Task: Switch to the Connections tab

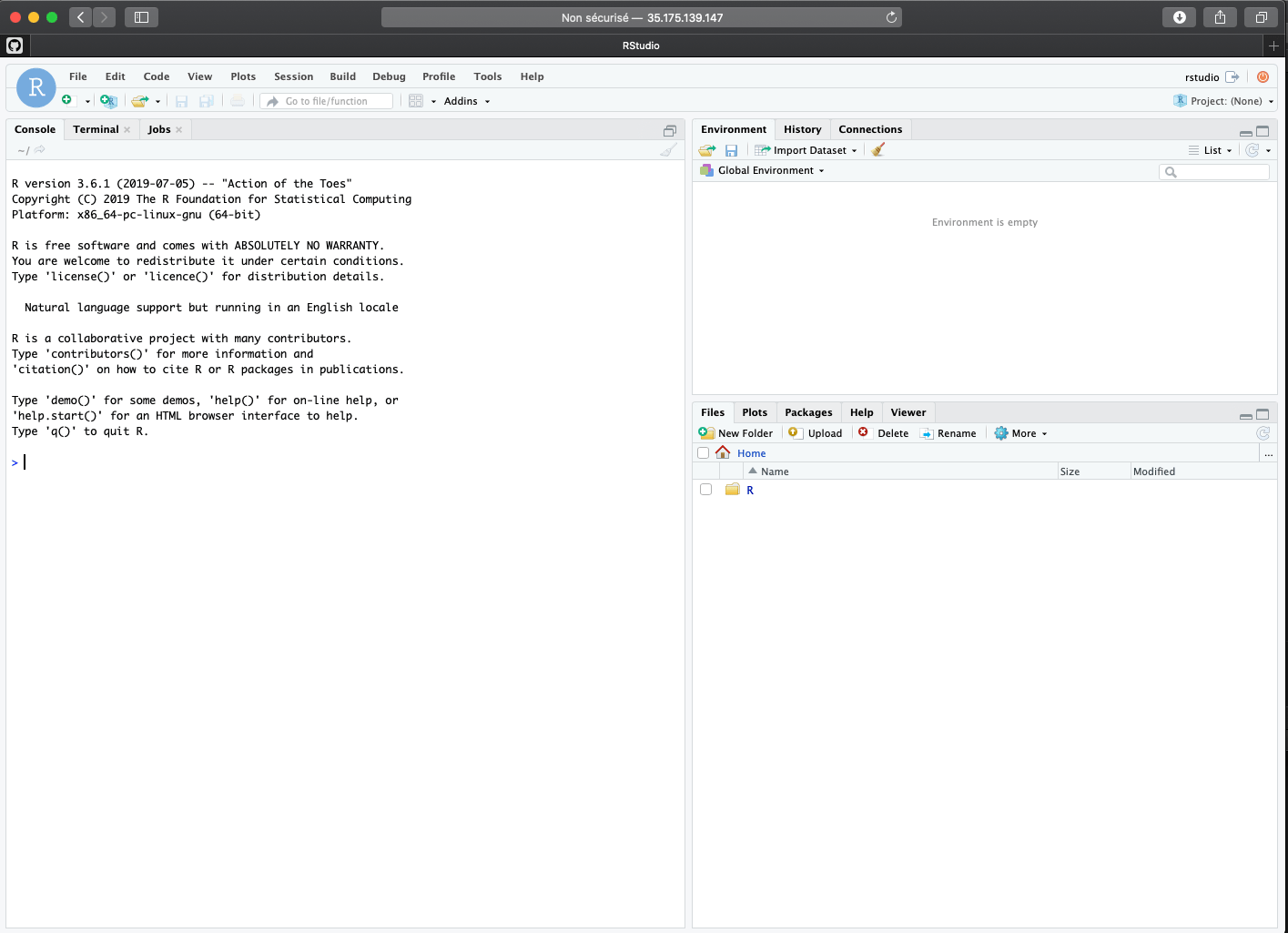Action: click(x=870, y=129)
